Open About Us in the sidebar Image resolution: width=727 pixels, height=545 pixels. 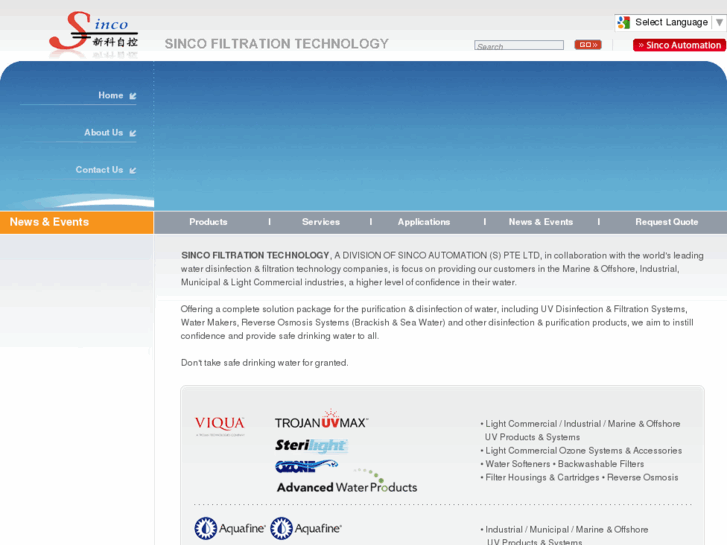click(x=103, y=132)
